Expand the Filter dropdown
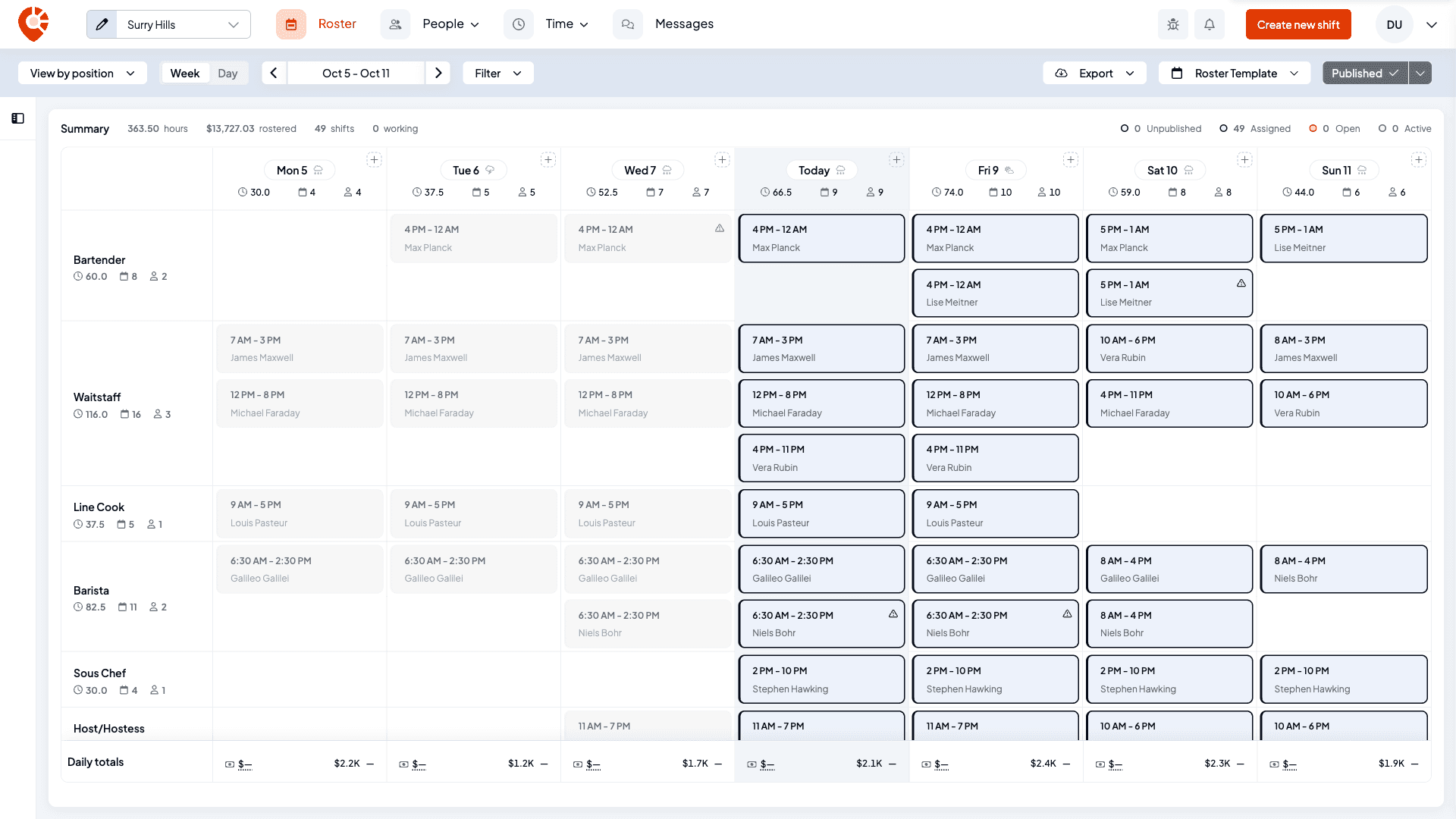The width and height of the screenshot is (1456, 819). [x=498, y=73]
